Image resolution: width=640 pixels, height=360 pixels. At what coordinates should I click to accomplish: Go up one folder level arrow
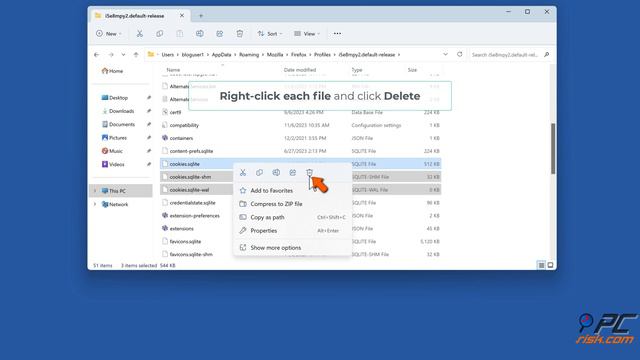coord(136,55)
